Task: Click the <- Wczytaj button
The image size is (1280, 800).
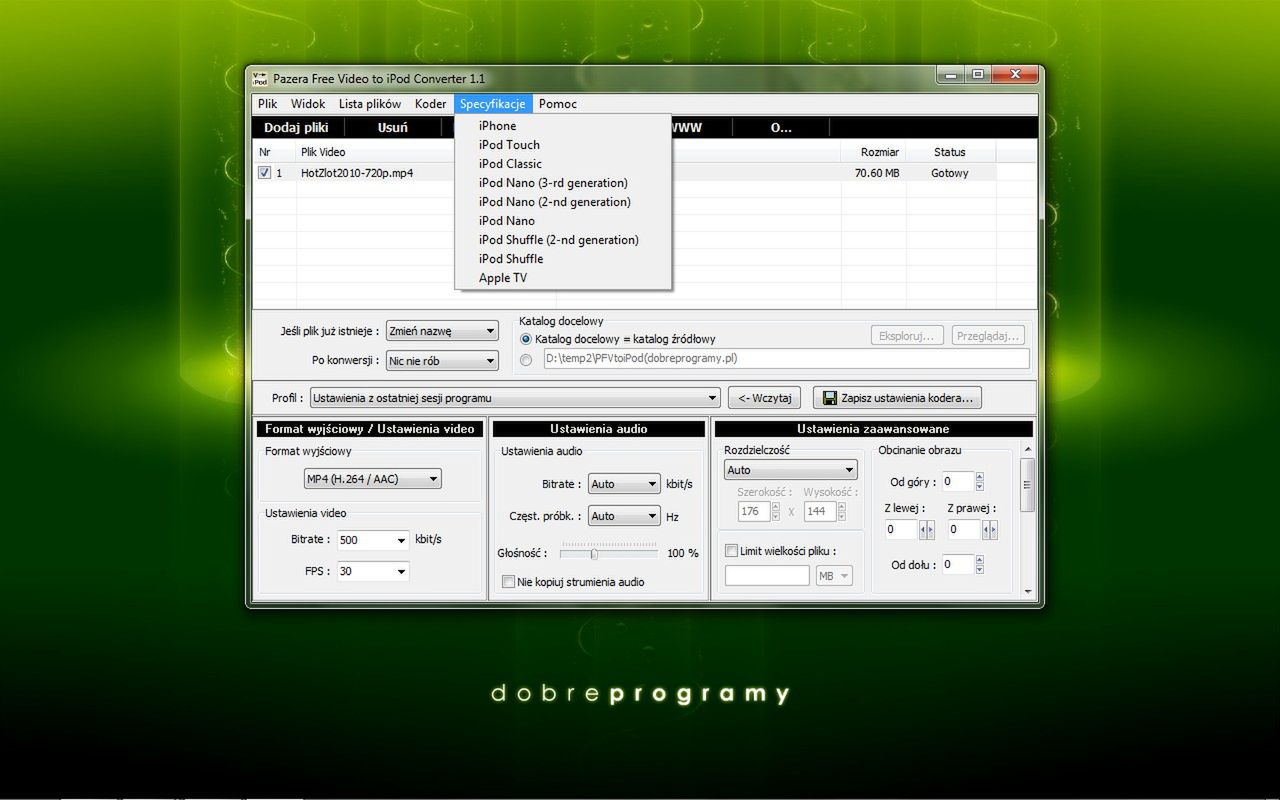Action: [764, 398]
